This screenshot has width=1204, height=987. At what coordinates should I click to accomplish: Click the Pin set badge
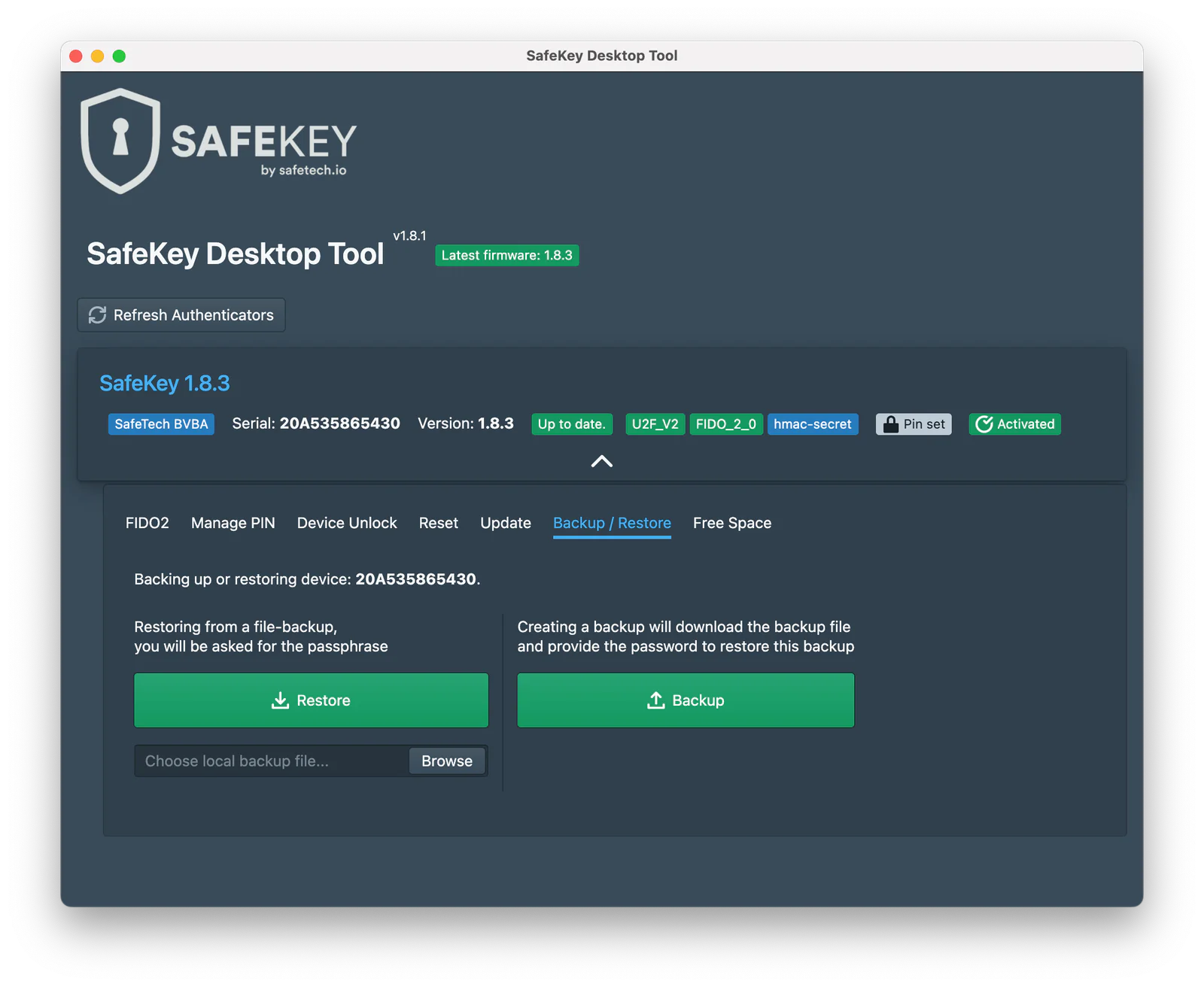[914, 424]
